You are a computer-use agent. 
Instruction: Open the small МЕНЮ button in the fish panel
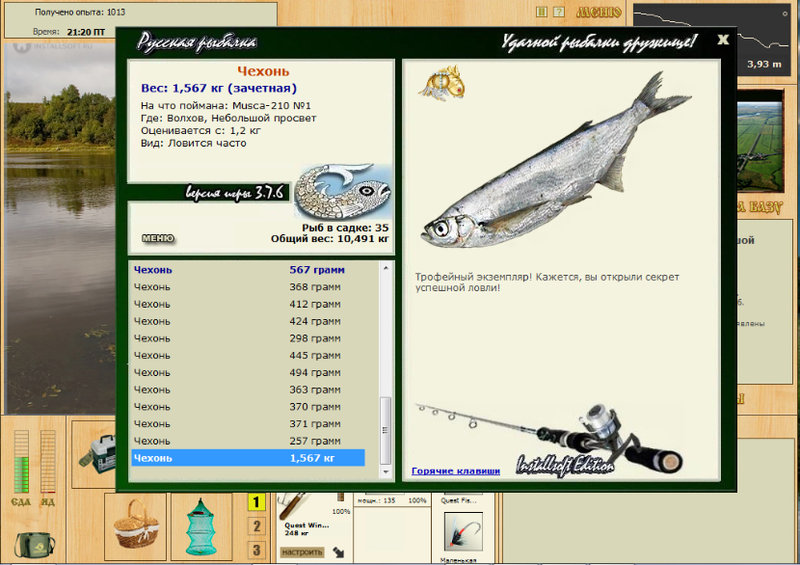(158, 238)
